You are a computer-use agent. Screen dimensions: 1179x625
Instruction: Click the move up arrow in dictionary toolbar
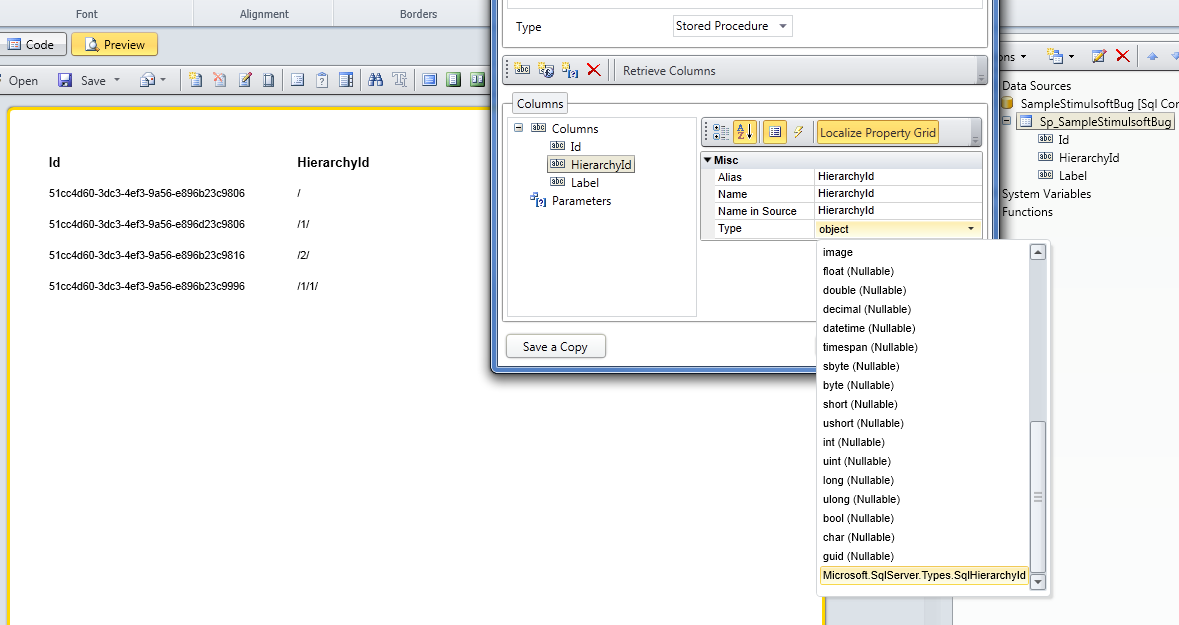tap(1152, 56)
